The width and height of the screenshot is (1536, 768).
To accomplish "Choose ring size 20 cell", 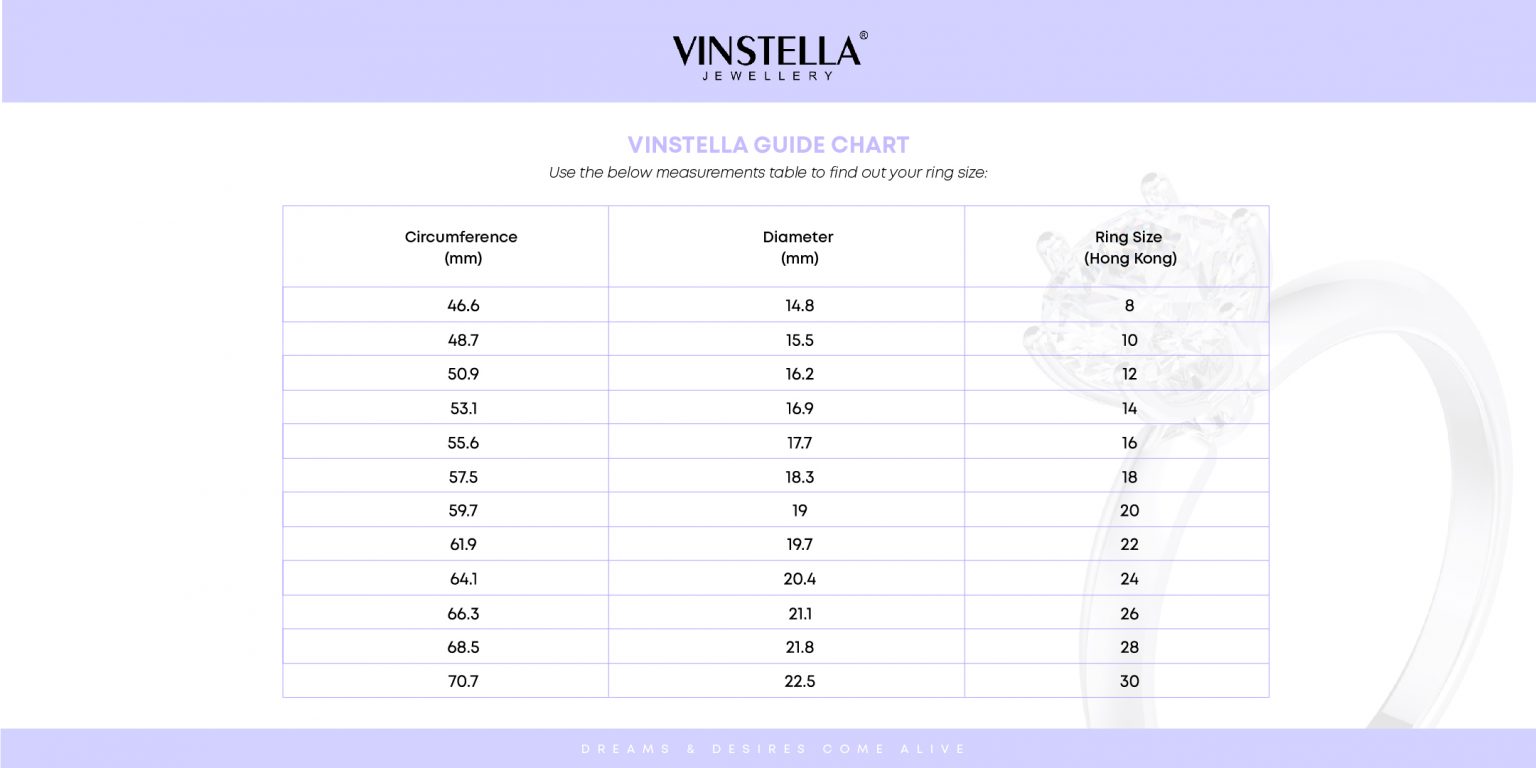I will coord(1129,511).
